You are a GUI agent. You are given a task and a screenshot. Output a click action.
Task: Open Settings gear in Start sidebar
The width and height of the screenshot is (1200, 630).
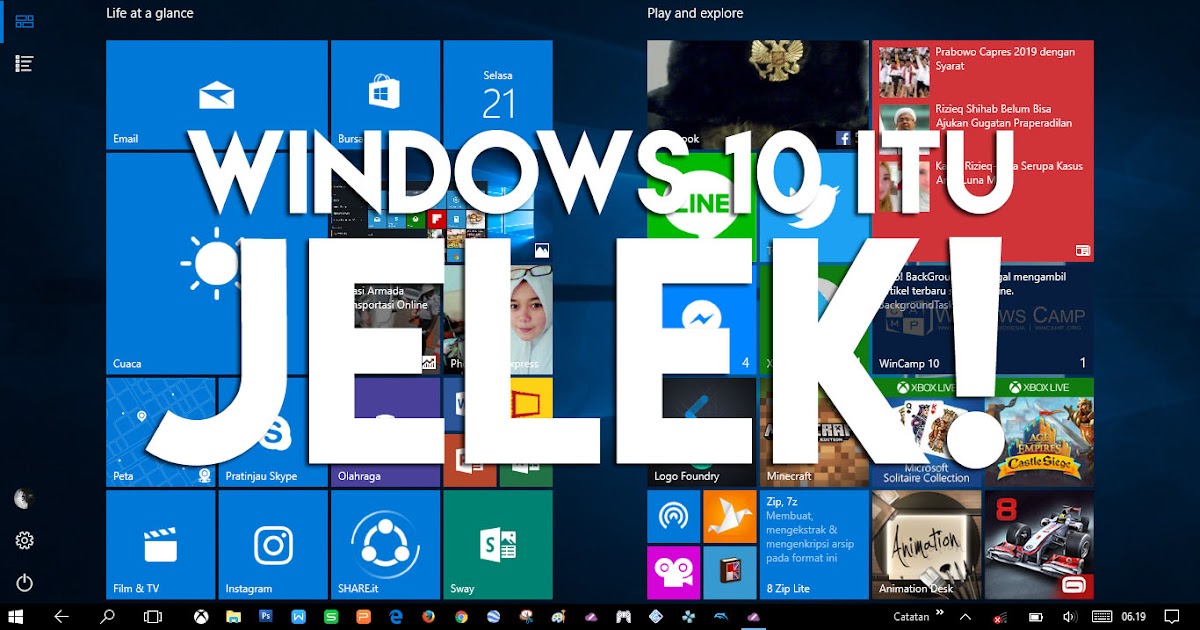tap(25, 541)
